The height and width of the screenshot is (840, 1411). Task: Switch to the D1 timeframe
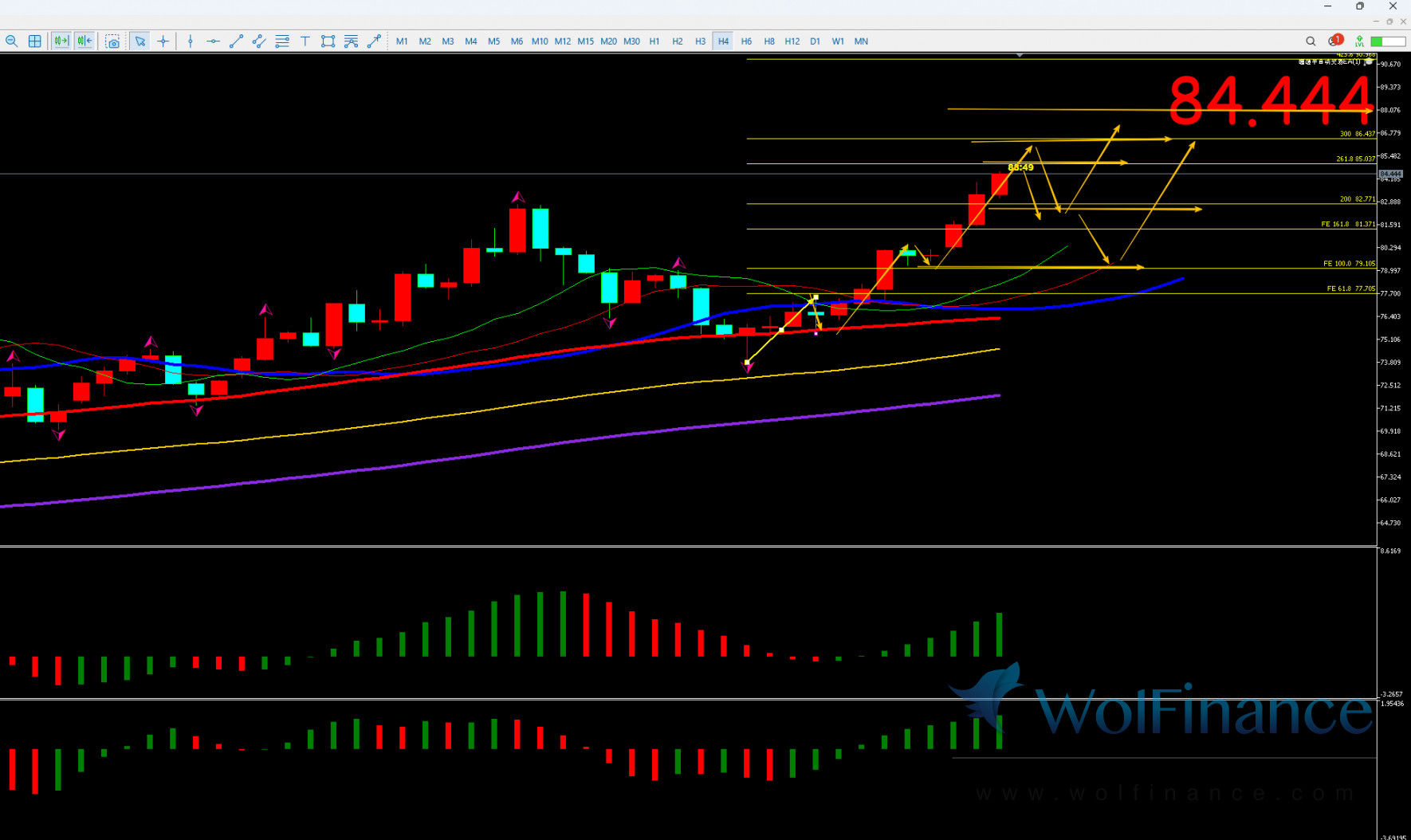pyautogui.click(x=815, y=41)
